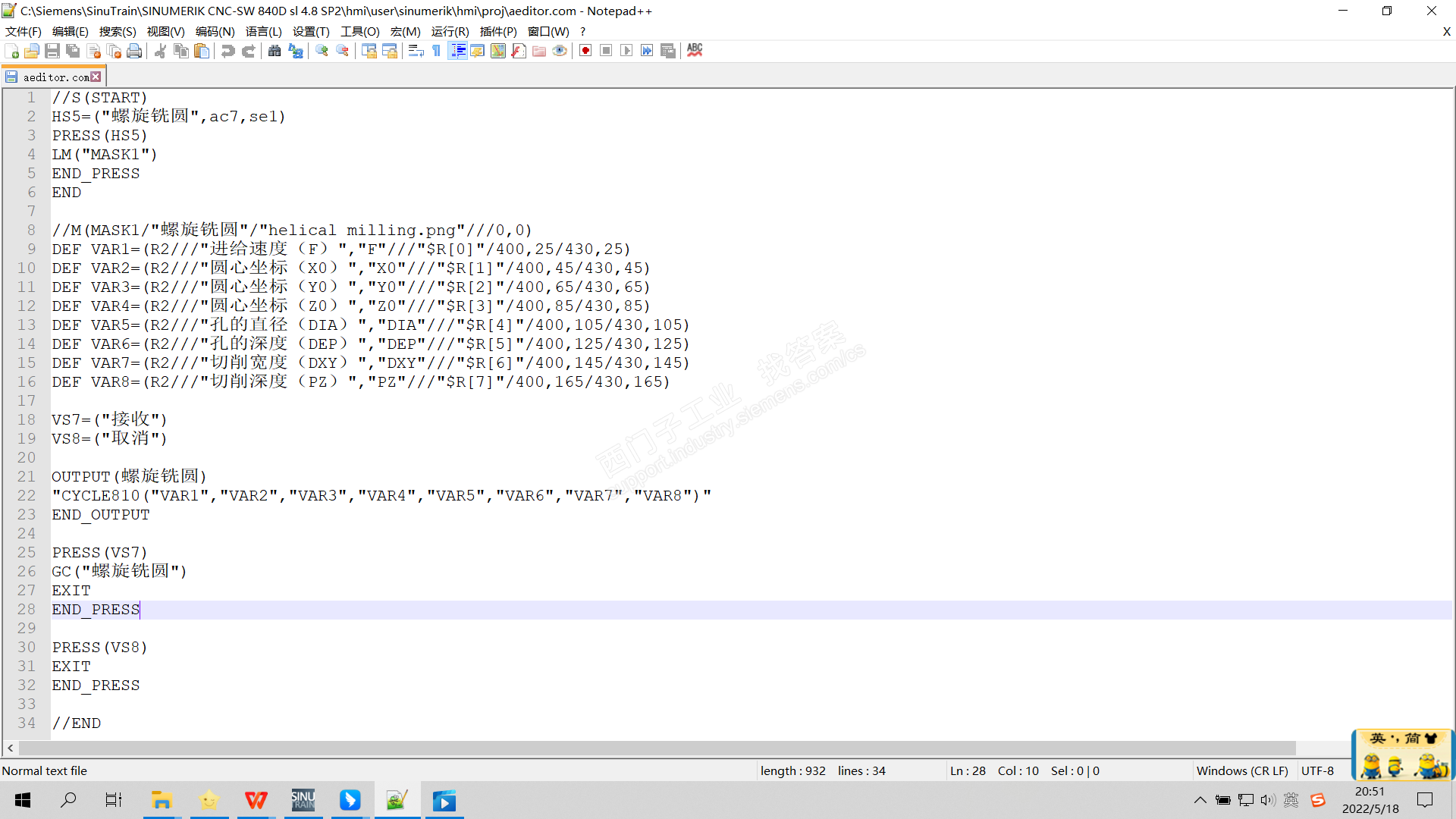Screen dimensions: 1456x819
Task: Open the 插件(P) plugins menu
Action: 498,31
